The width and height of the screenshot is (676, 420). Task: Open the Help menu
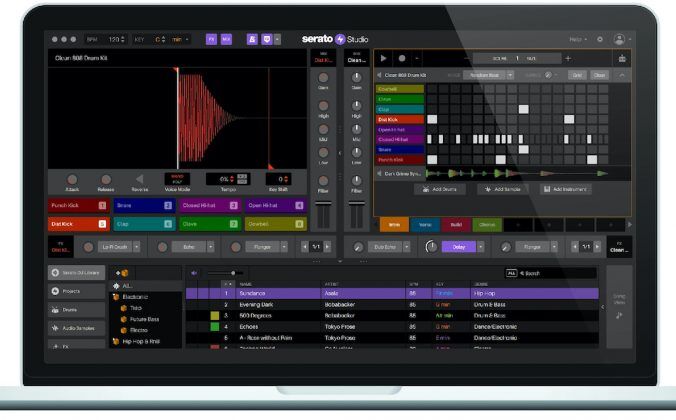click(x=578, y=39)
